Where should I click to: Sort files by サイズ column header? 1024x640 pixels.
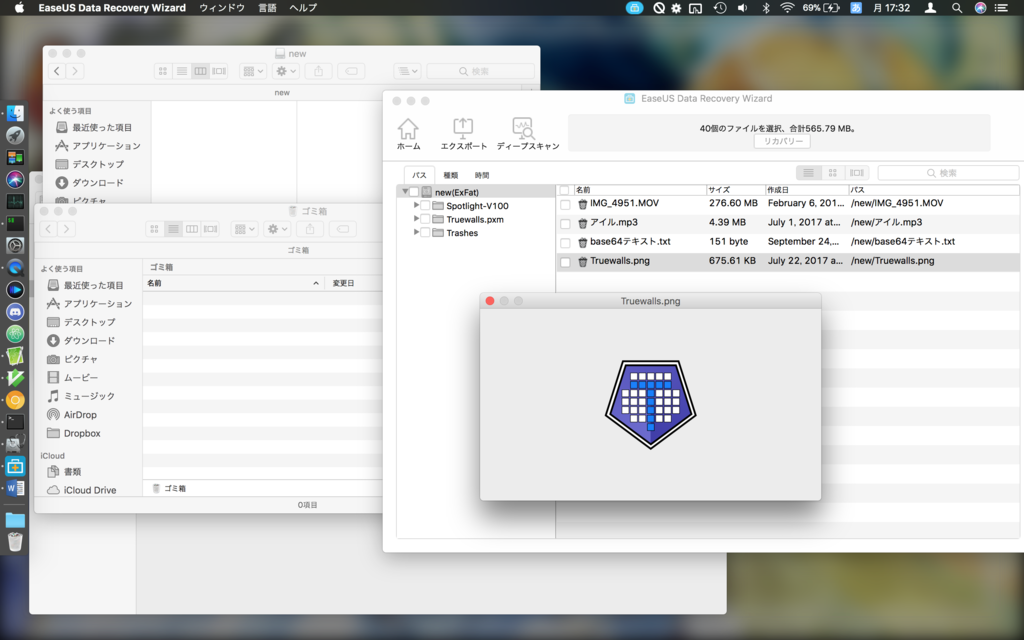(x=735, y=190)
